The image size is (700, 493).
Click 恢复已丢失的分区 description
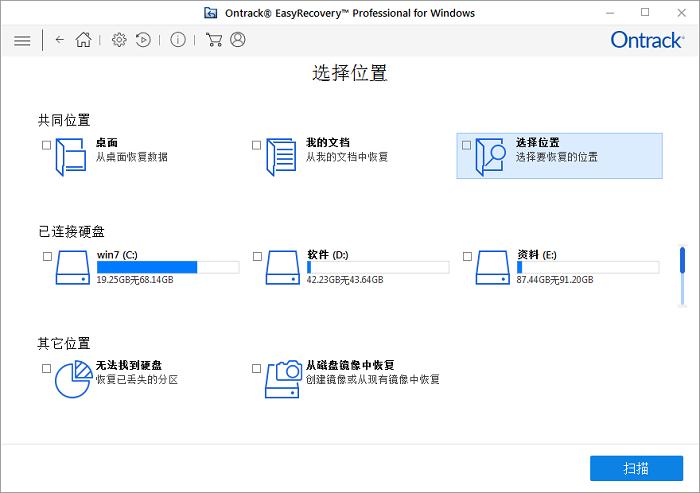(137, 380)
